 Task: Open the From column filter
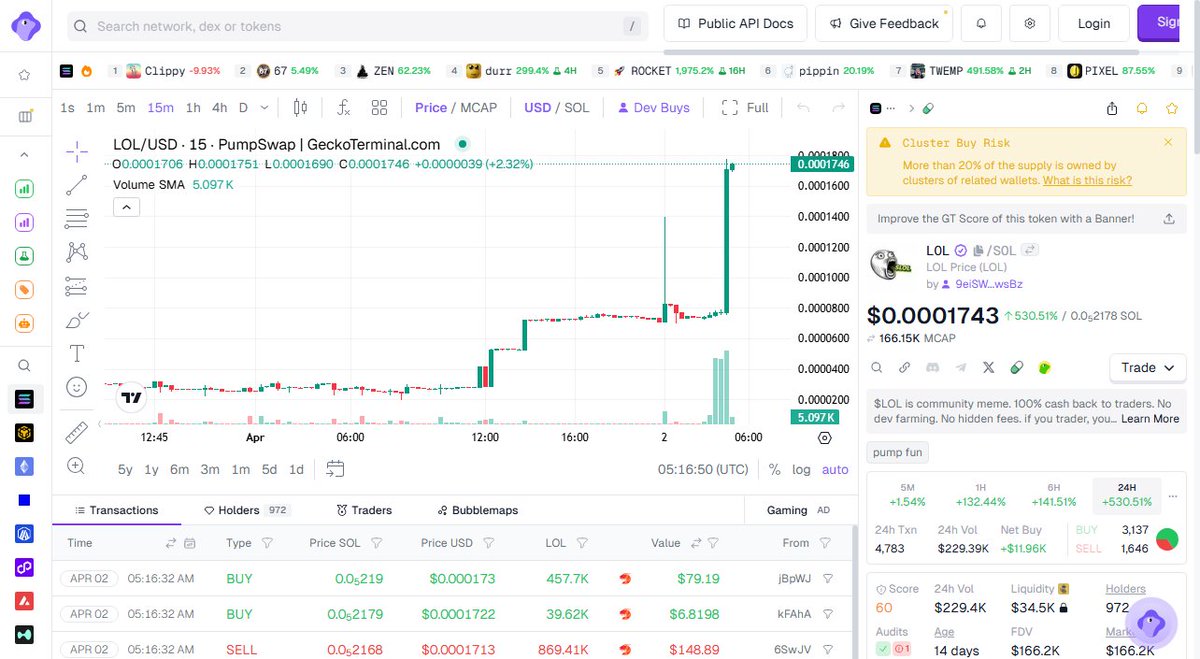tap(825, 543)
